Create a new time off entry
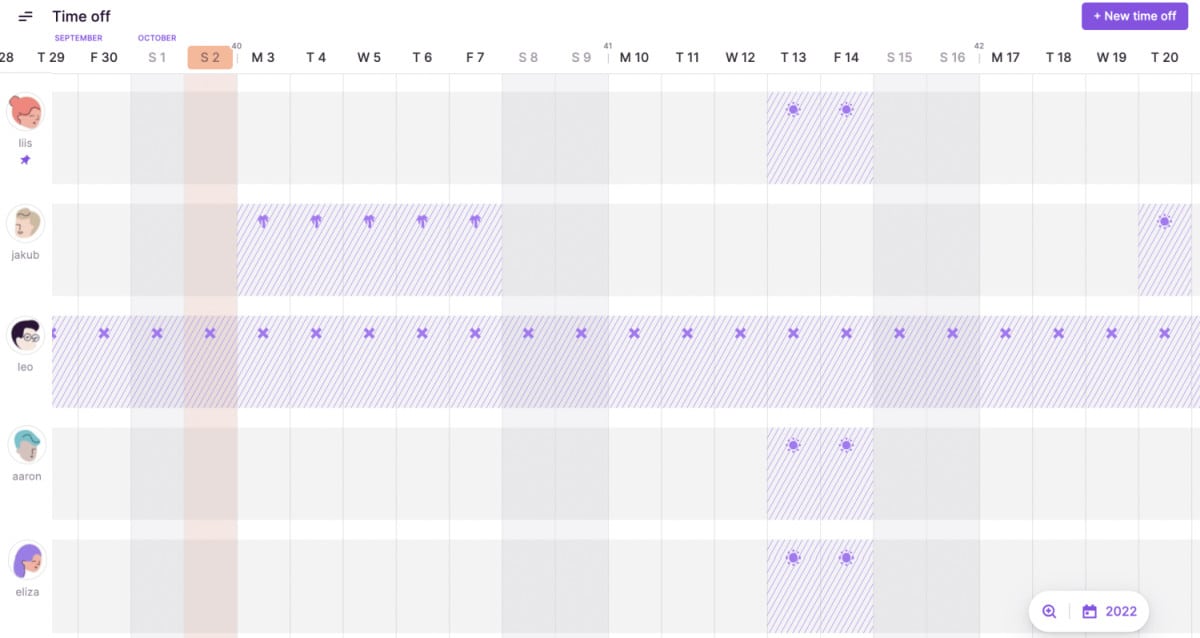Screen dimensions: 1200x638 click(1134, 16)
